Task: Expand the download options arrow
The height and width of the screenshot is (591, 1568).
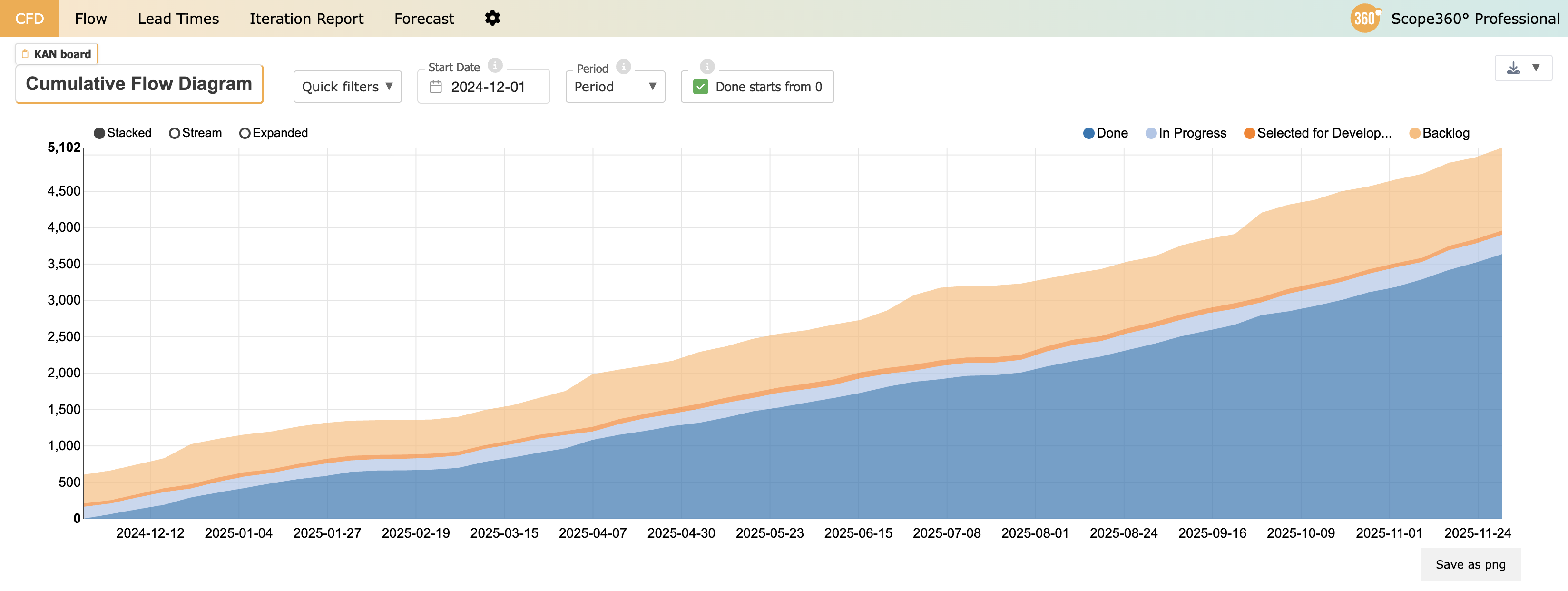Action: pyautogui.click(x=1536, y=68)
